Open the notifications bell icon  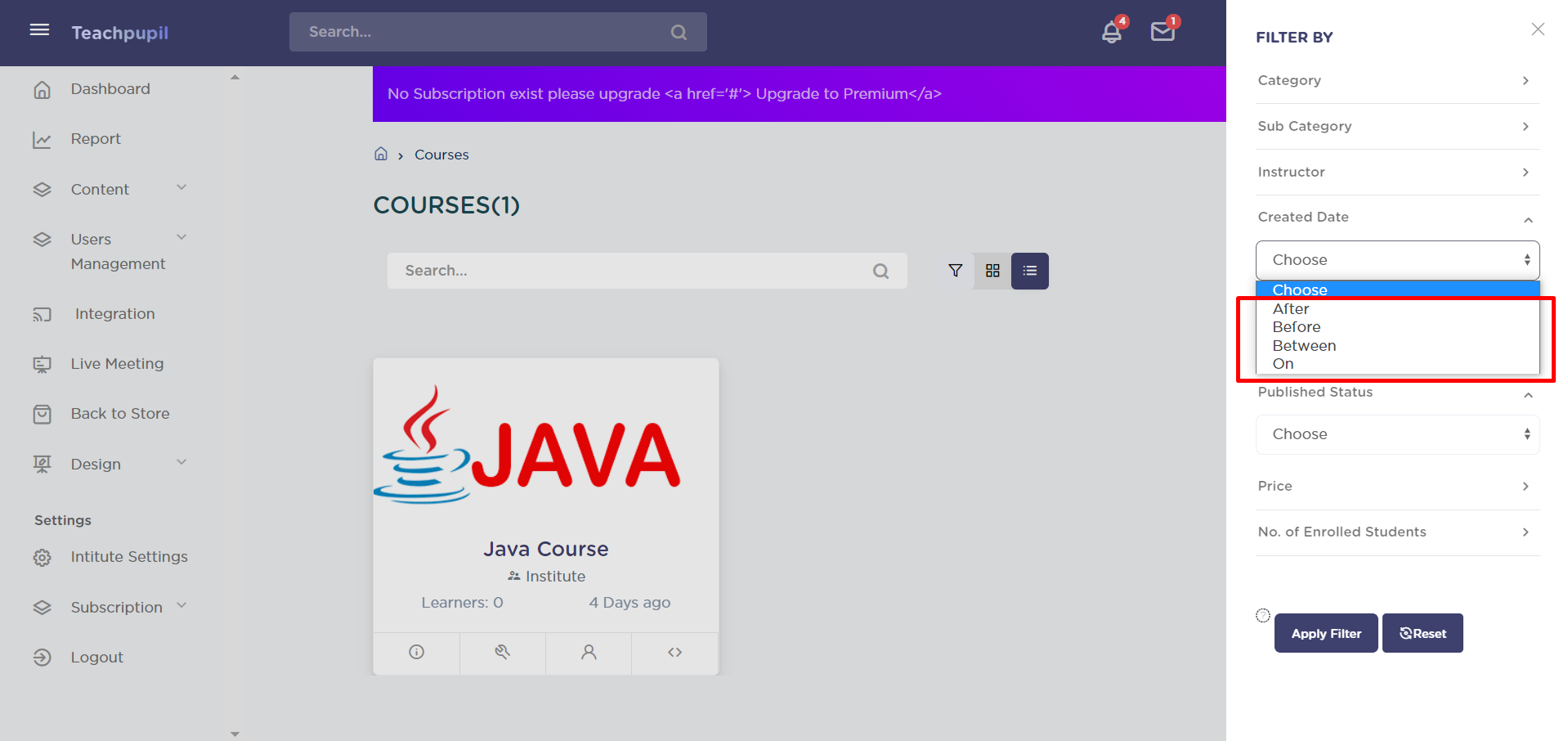tap(1111, 33)
